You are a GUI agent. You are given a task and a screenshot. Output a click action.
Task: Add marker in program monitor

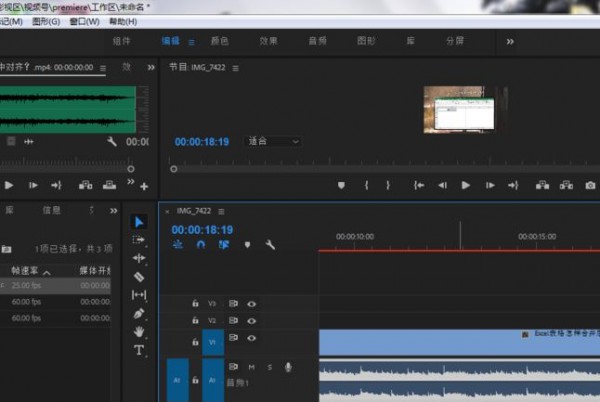(341, 186)
